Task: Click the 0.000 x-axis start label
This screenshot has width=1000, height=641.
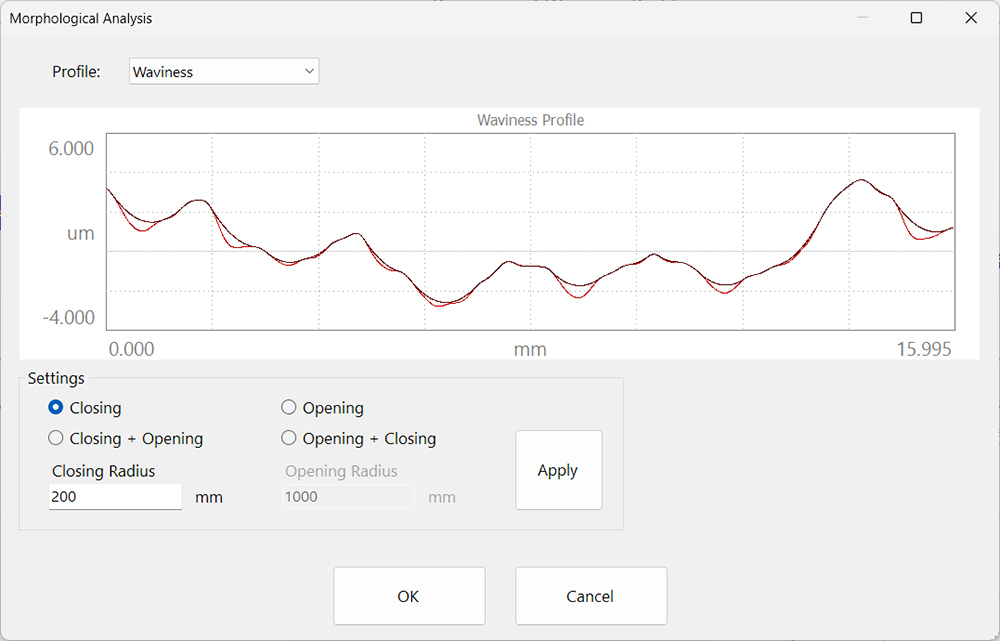Action: [x=131, y=349]
